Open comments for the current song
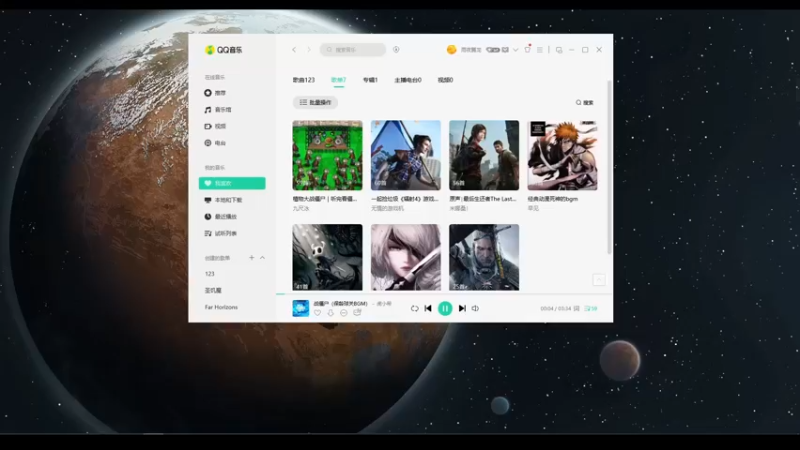The image size is (800, 450). (357, 312)
